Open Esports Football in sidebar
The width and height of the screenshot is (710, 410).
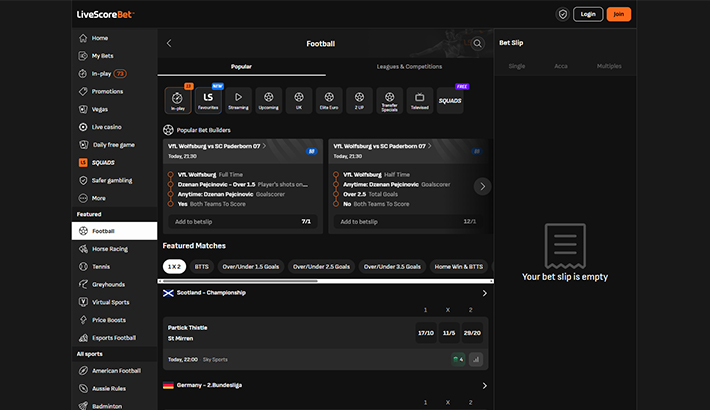point(114,338)
